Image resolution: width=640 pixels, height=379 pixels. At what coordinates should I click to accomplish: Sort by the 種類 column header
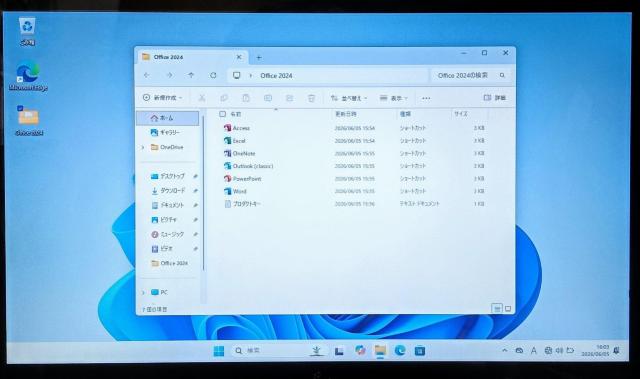[424, 114]
